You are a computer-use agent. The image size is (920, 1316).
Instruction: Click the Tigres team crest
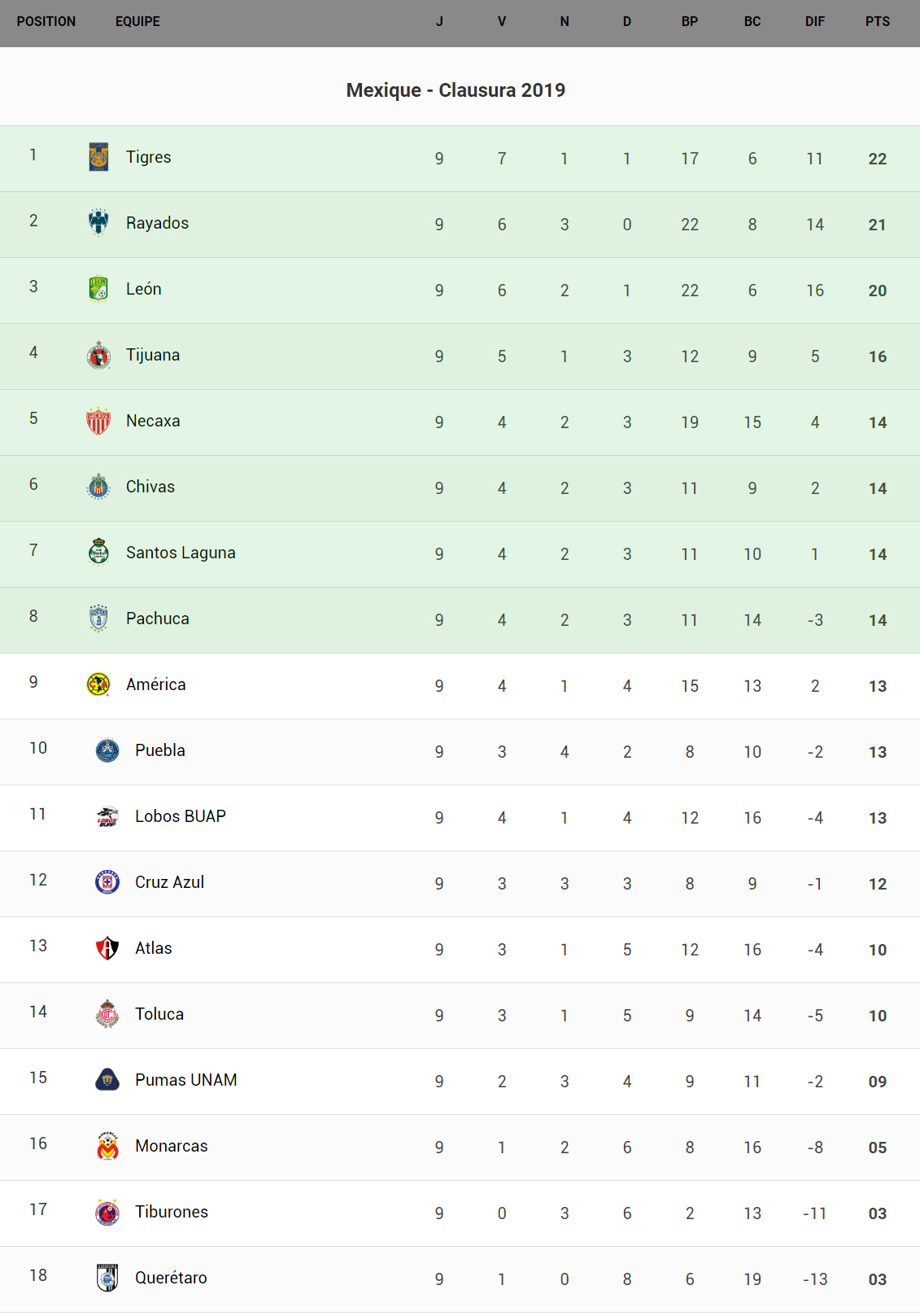tap(98, 157)
